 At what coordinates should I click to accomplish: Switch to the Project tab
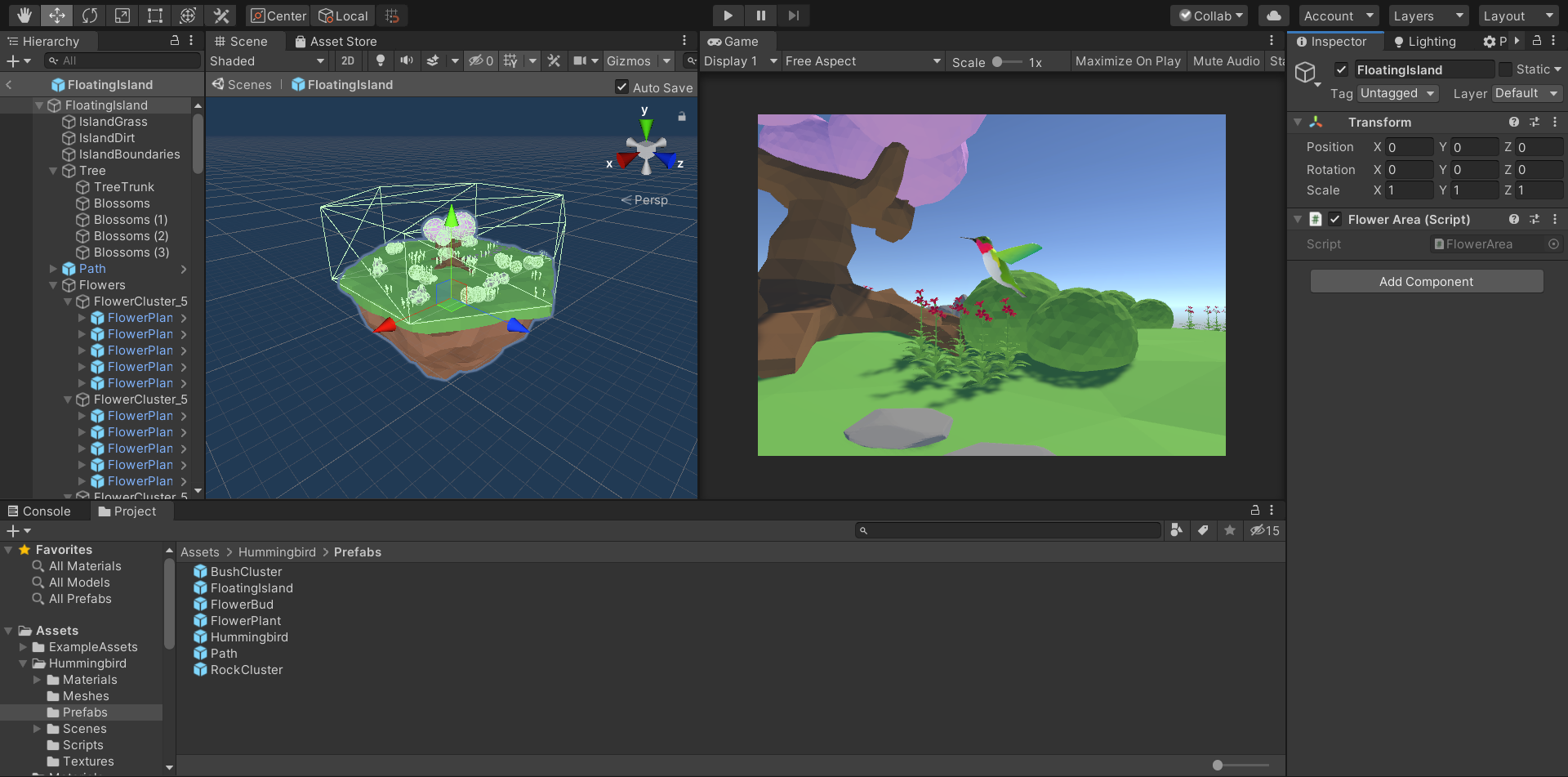(127, 511)
